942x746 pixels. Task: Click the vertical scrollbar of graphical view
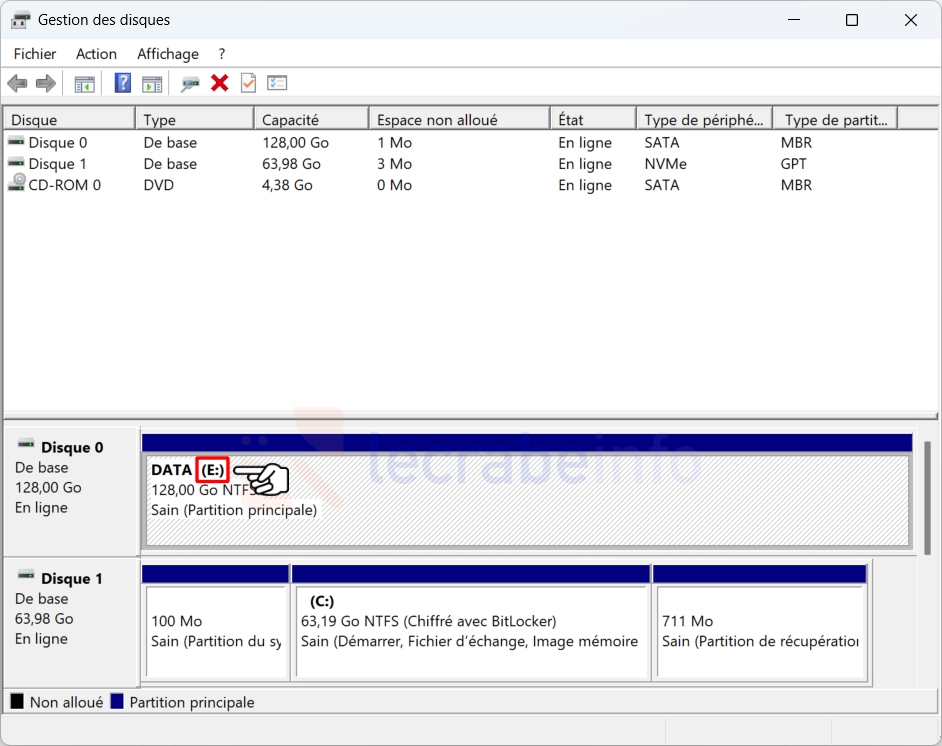(927, 497)
